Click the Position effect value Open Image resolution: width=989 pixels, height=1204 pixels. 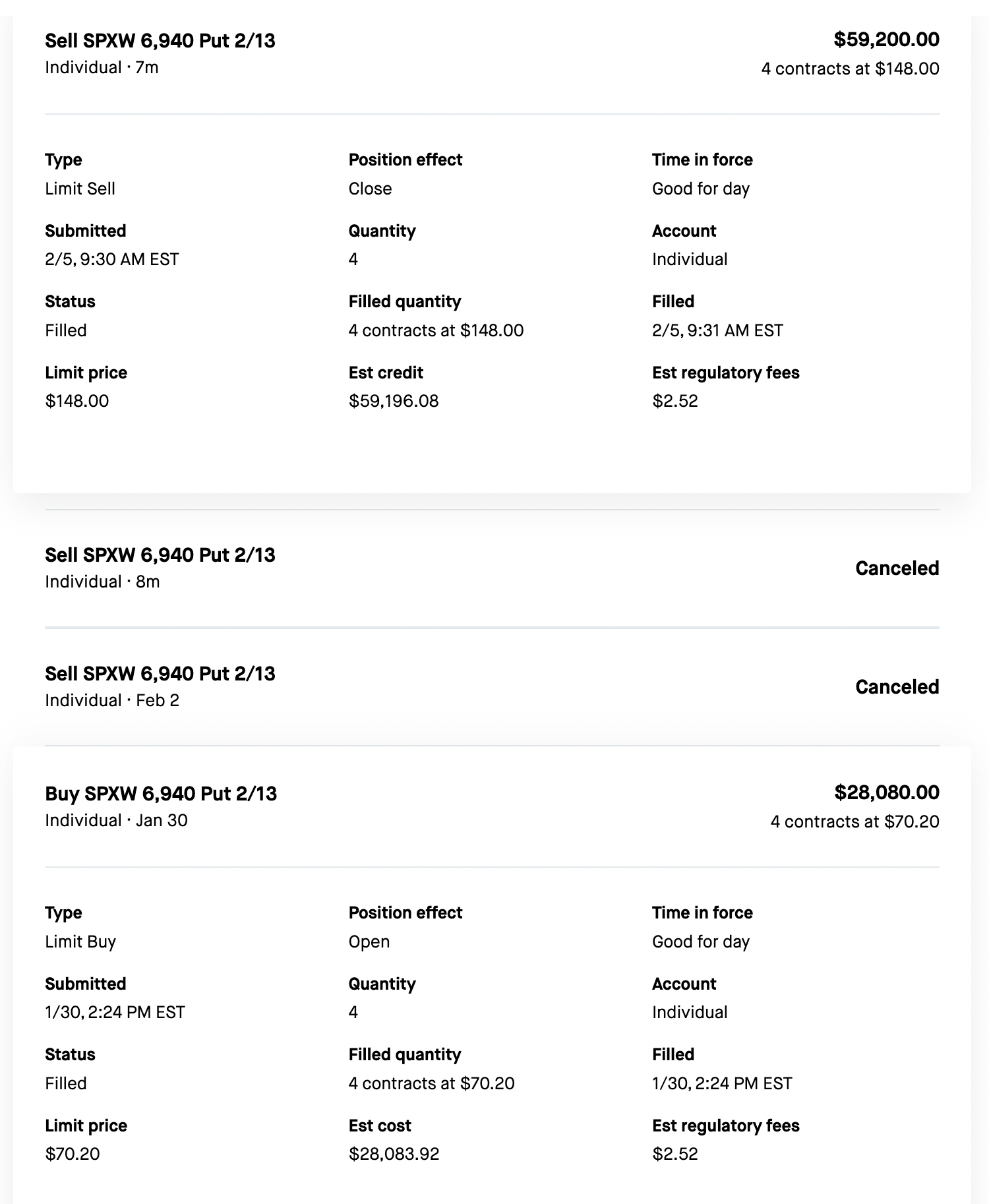click(369, 942)
